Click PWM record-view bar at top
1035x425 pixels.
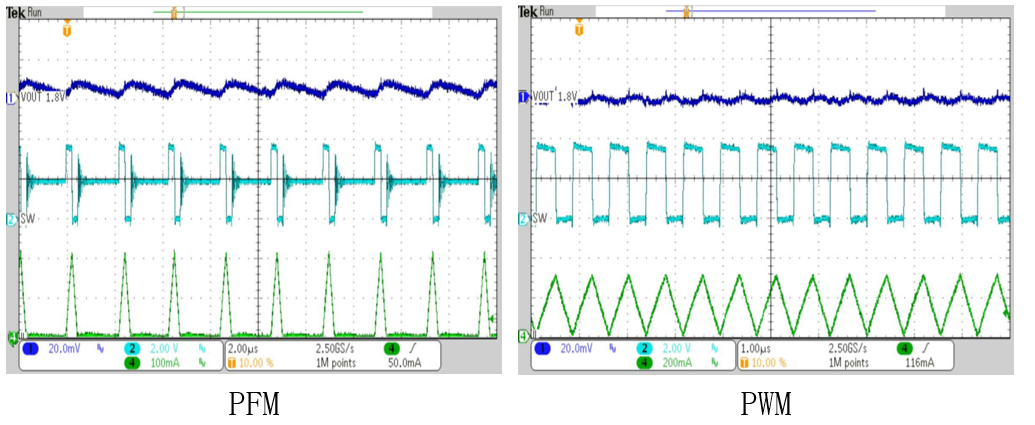770,11
